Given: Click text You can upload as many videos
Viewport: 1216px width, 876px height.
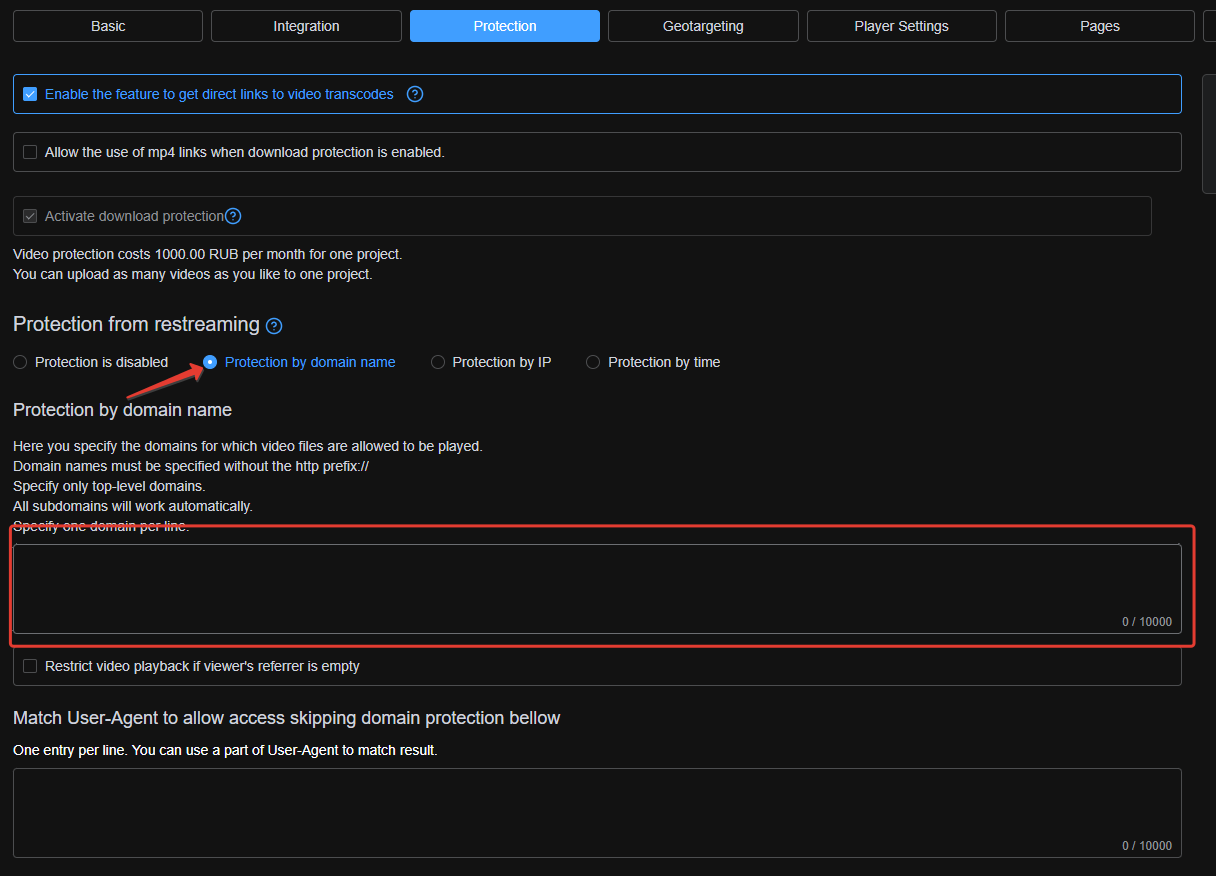Looking at the screenshot, I should point(193,274).
